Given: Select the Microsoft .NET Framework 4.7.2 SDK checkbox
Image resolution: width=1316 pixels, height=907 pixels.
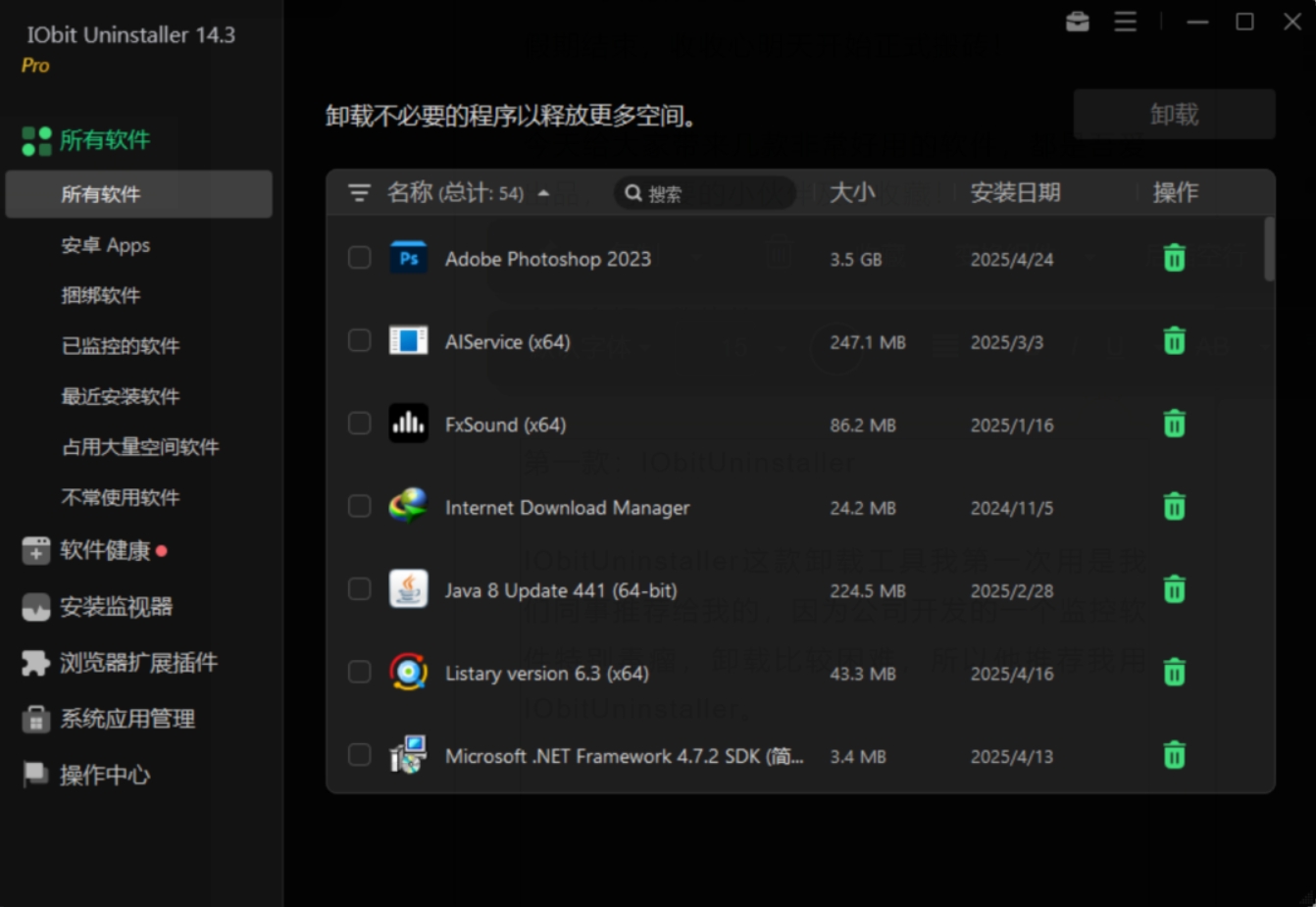Looking at the screenshot, I should click(360, 754).
